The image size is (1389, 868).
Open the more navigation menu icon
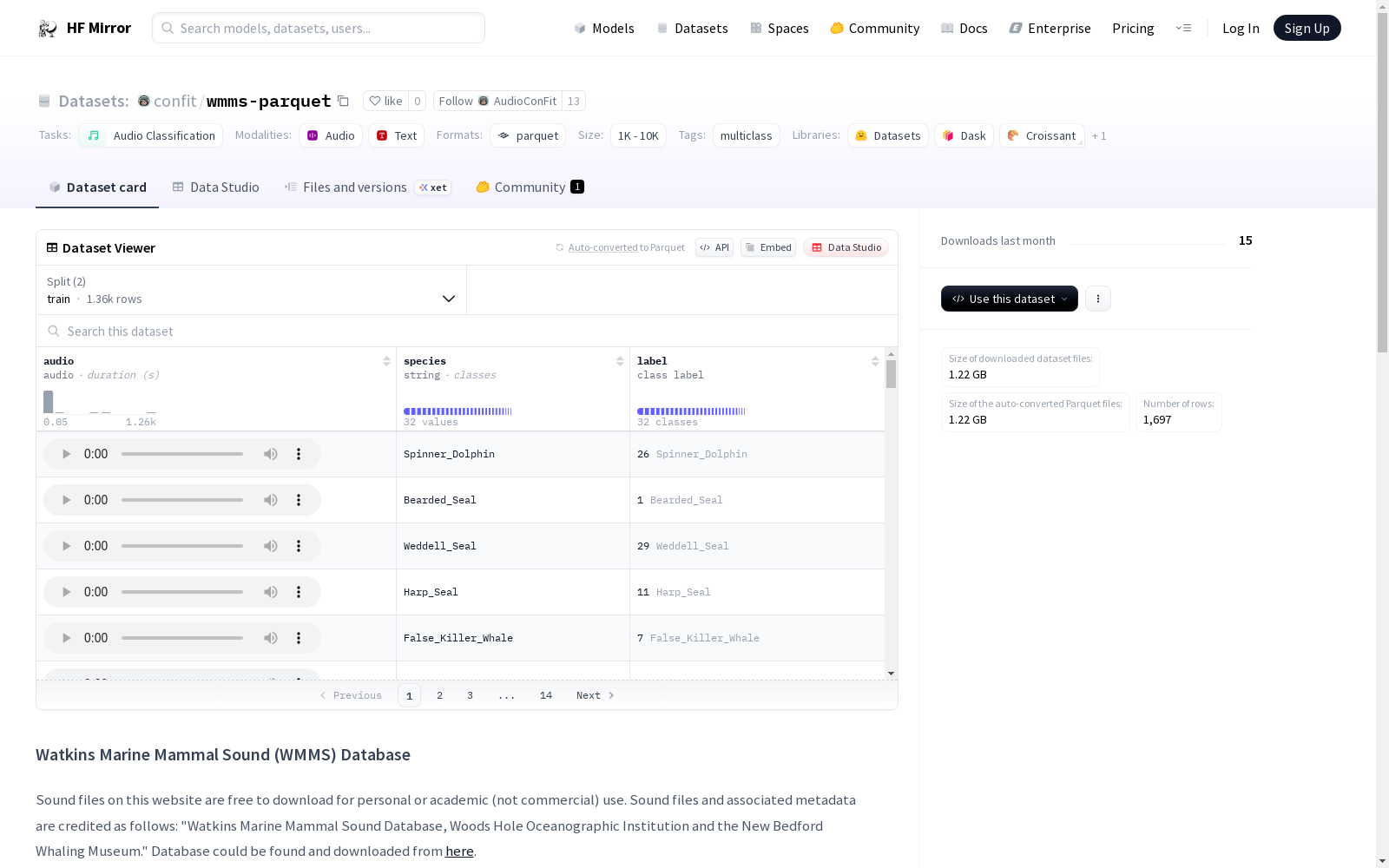1183,28
